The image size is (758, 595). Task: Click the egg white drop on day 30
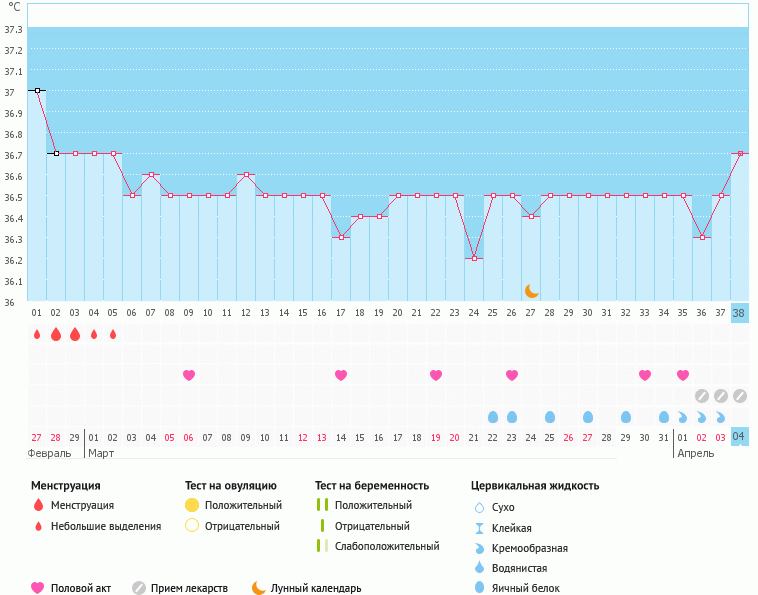pyautogui.click(x=588, y=416)
